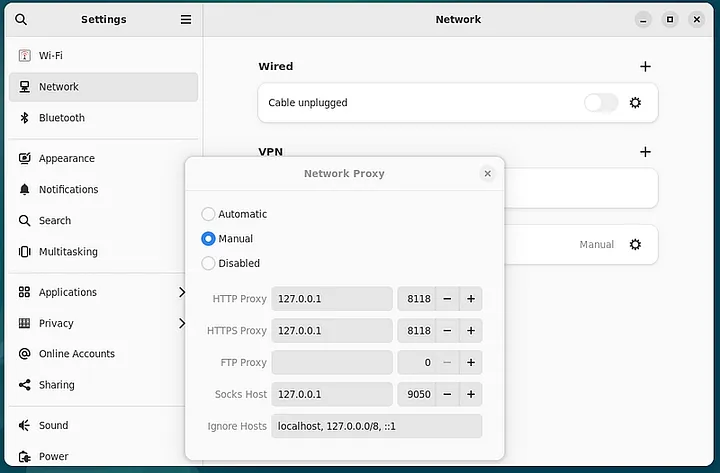Click the HTTPS Proxy address field
The height and width of the screenshot is (473, 720).
pos(332,331)
